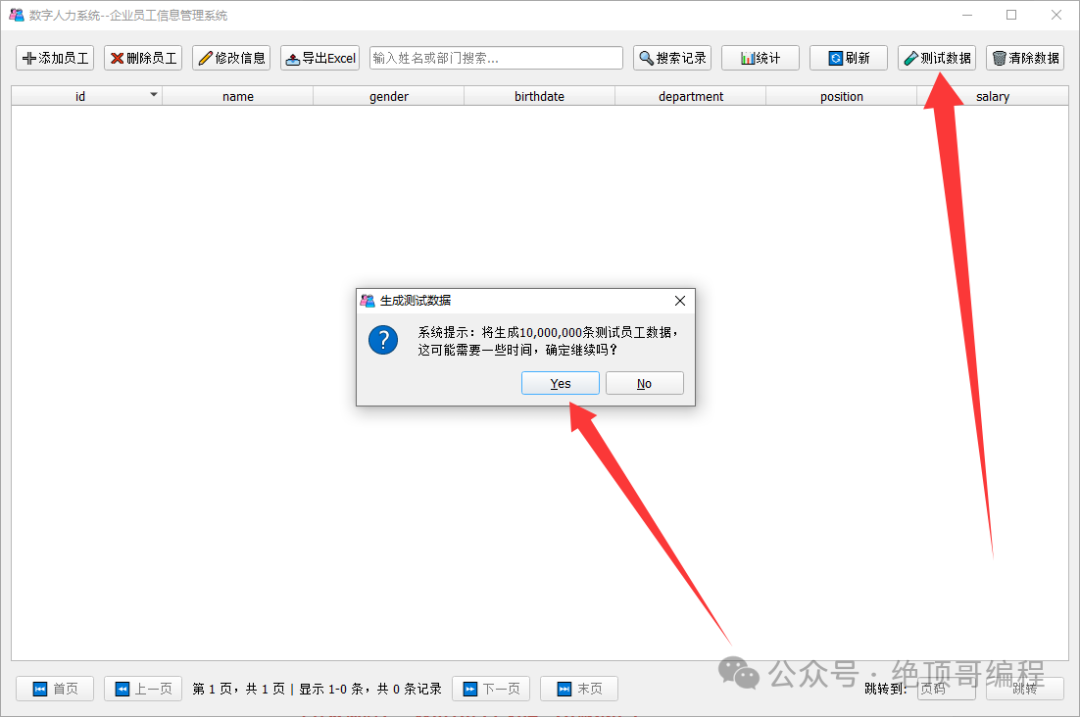Click the Search Records (搜索记录) magnifier button
Image resolution: width=1080 pixels, height=717 pixels.
(672, 58)
